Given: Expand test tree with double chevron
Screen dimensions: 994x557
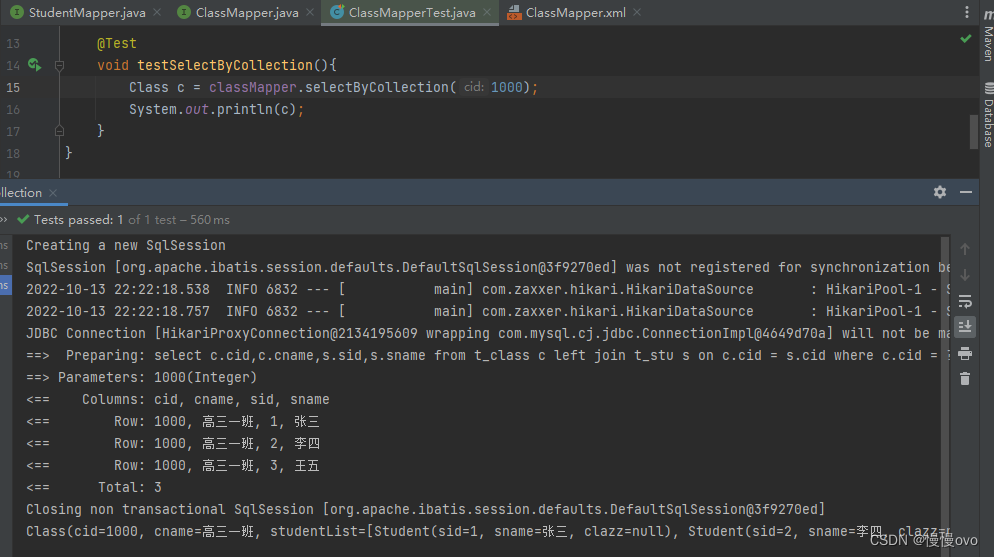Looking at the screenshot, I should [x=4, y=220].
